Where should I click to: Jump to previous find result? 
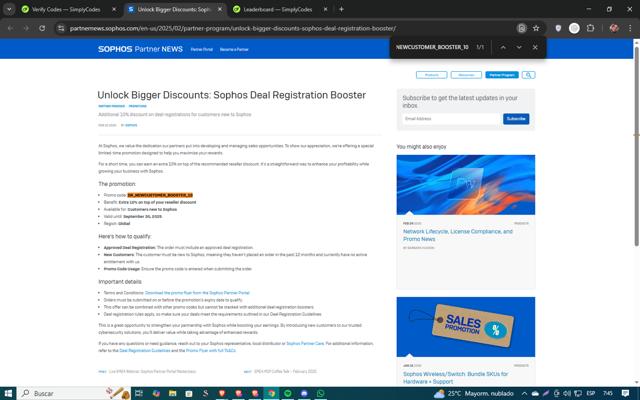503,47
